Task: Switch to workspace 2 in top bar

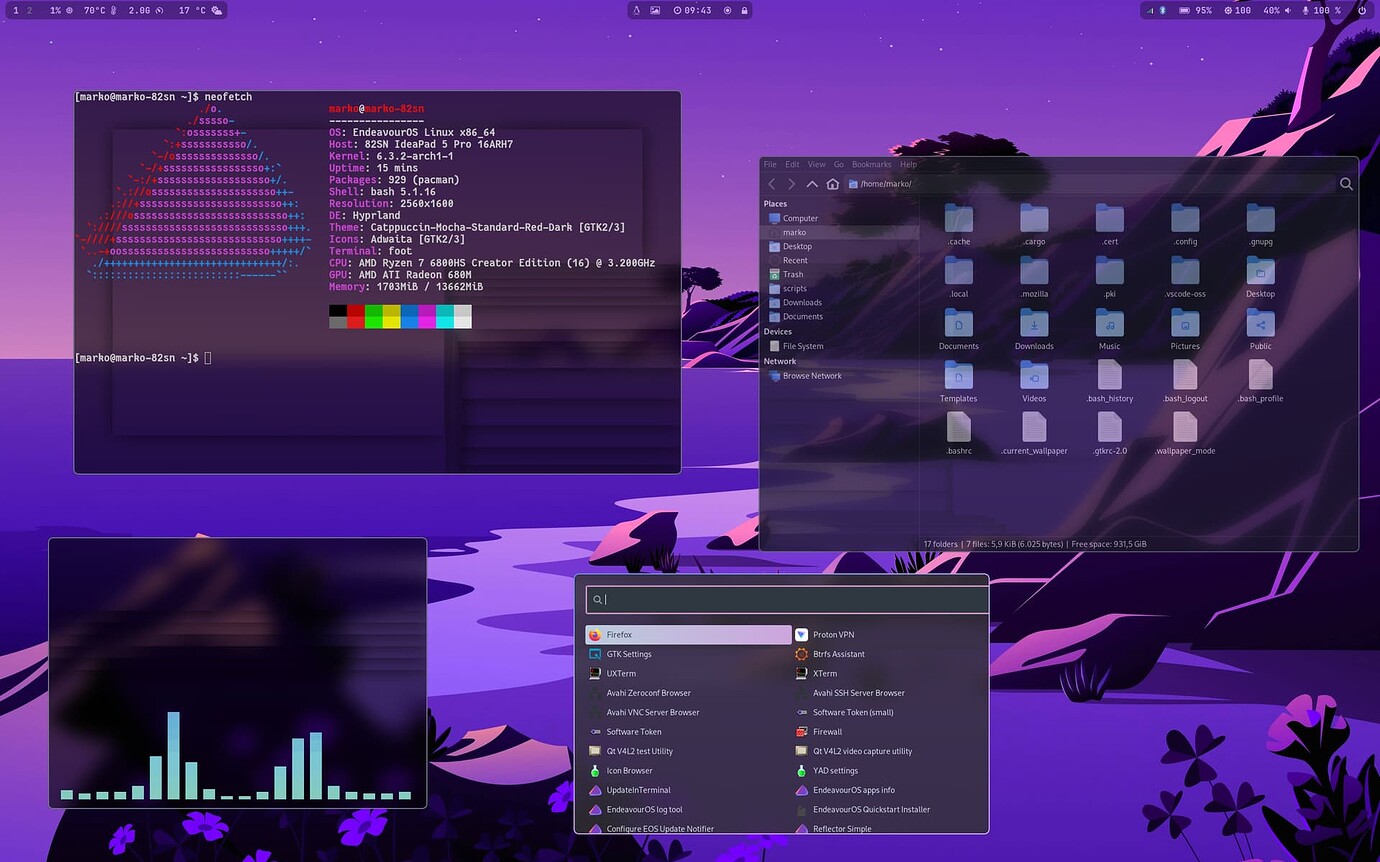Action: tap(29, 10)
